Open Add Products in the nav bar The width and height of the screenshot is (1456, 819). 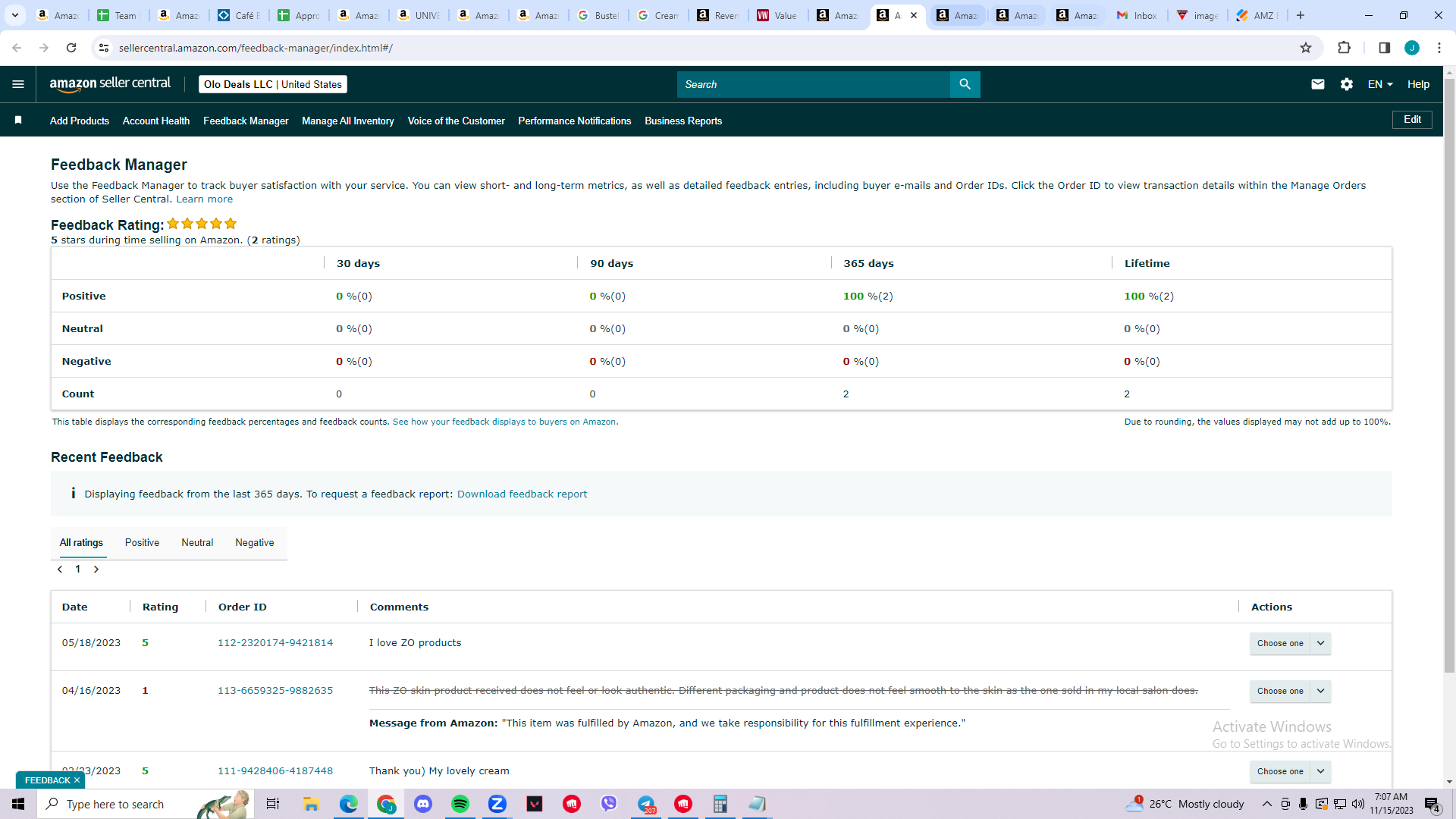coord(80,121)
